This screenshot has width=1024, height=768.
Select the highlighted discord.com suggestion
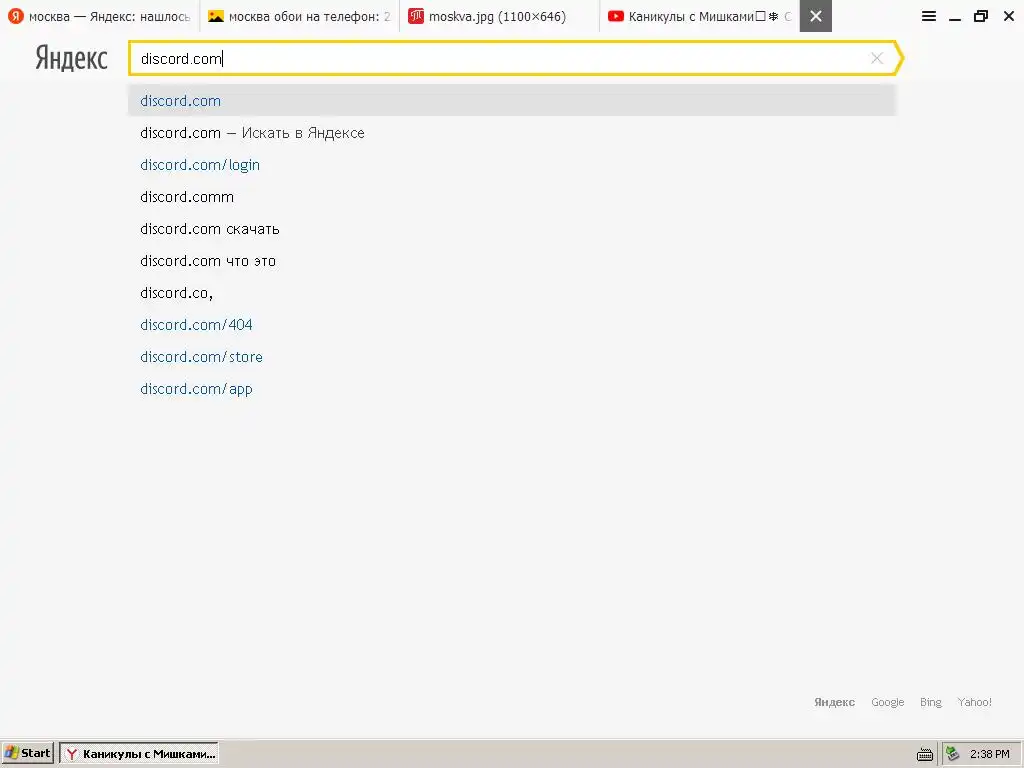pos(512,101)
